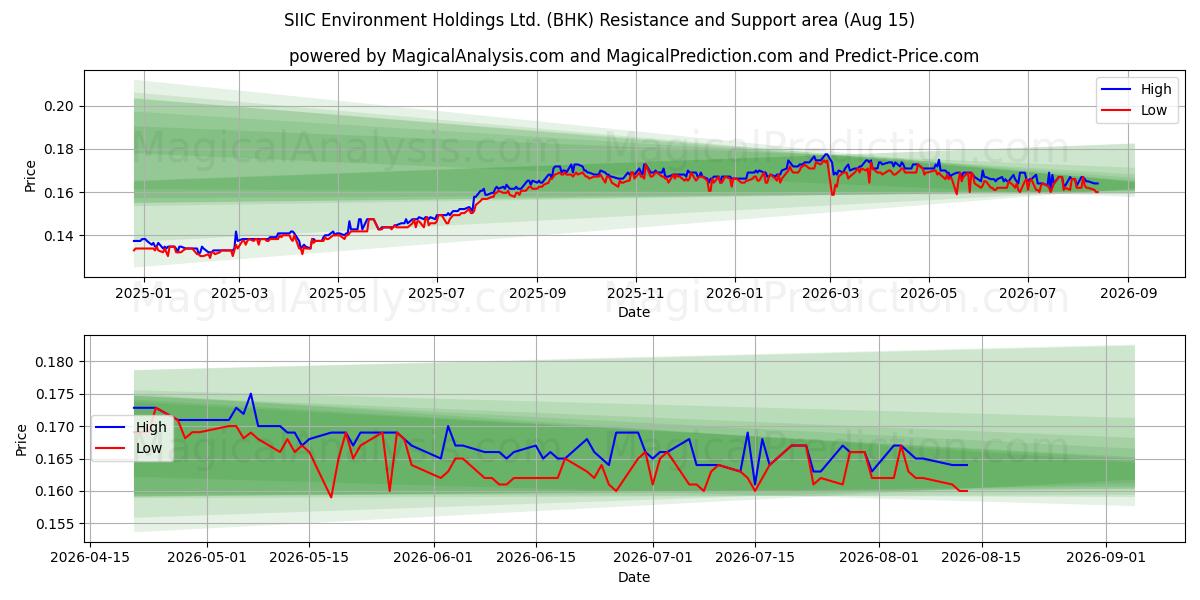The image size is (1200, 600).
Task: Click the "0.14" y-axis tick label
Action: (60, 236)
